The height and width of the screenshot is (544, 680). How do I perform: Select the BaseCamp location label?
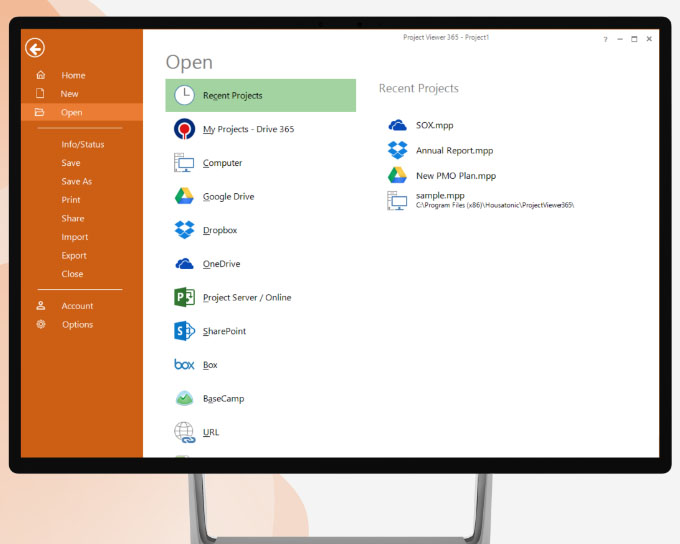(x=223, y=399)
